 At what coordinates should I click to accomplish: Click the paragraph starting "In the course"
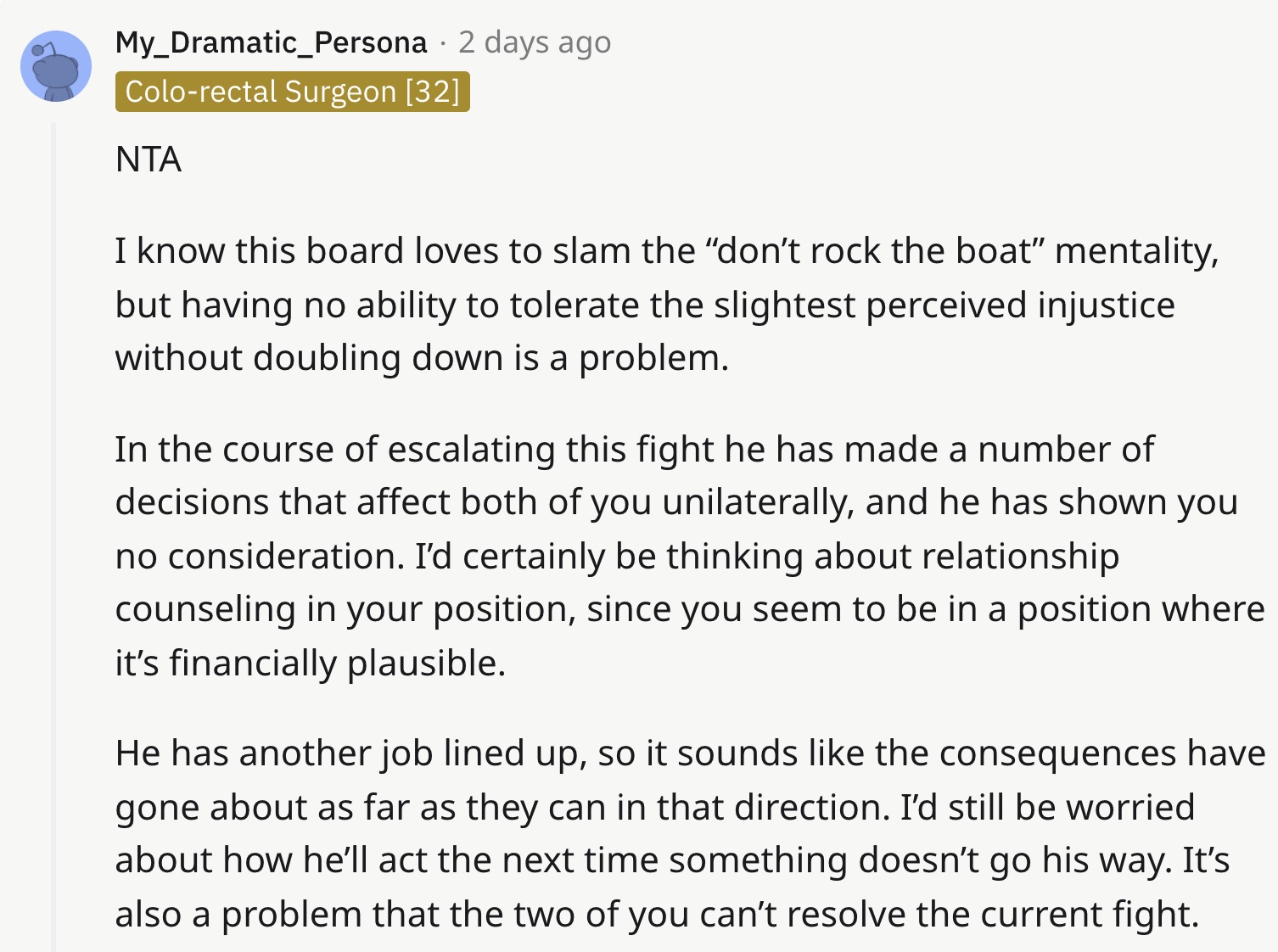click(x=690, y=556)
